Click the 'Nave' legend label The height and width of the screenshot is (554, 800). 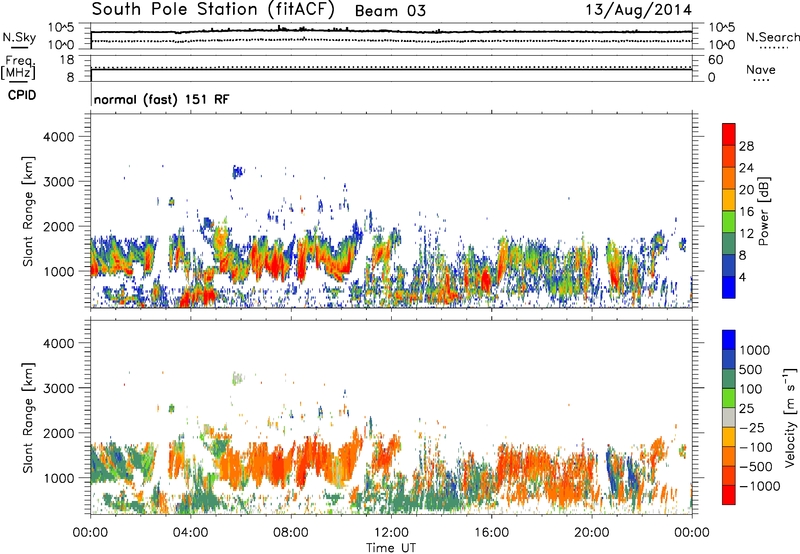[x=761, y=69]
